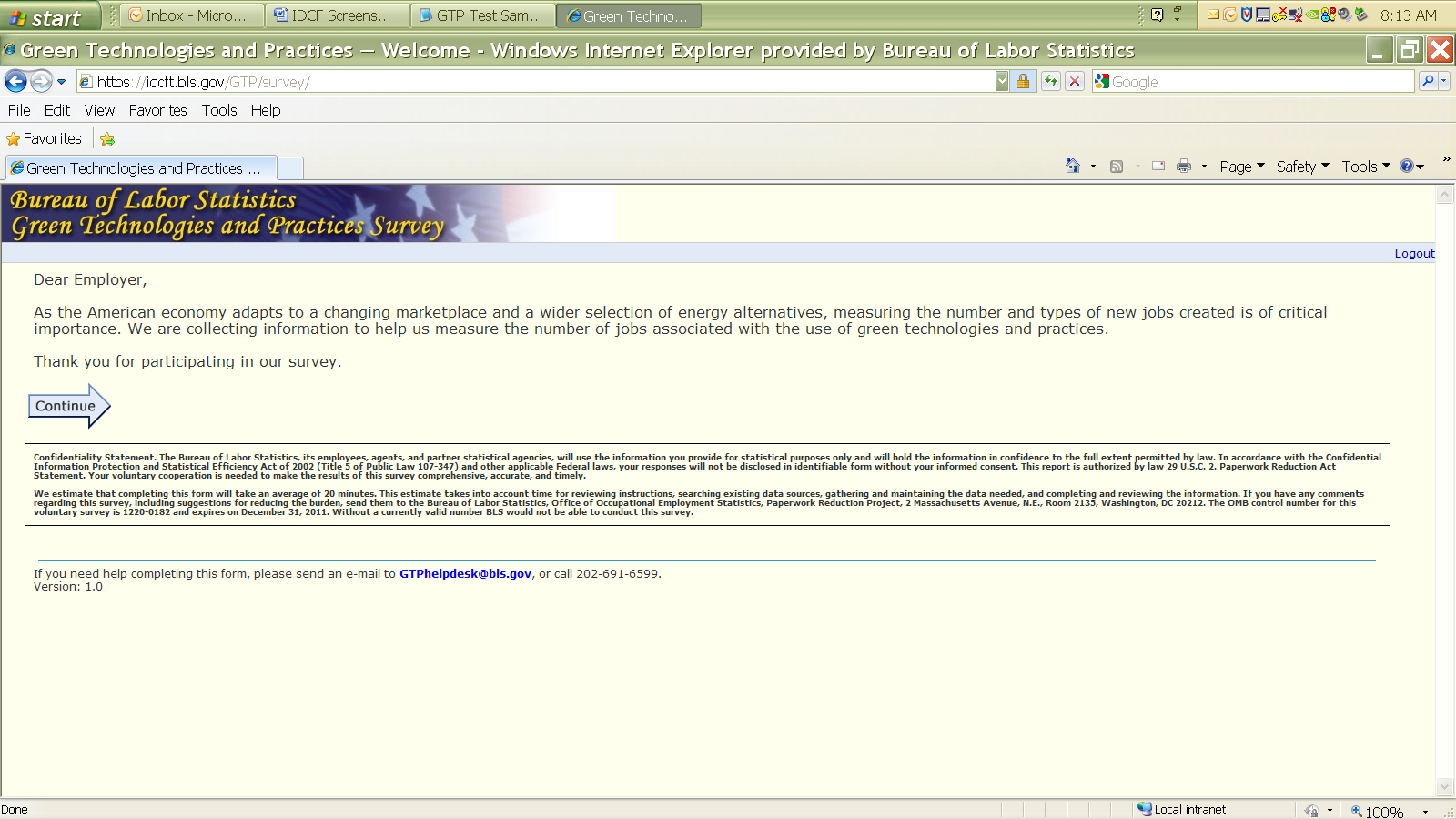The height and width of the screenshot is (819, 1456).
Task: Click the Stop loading X icon
Action: click(1075, 82)
